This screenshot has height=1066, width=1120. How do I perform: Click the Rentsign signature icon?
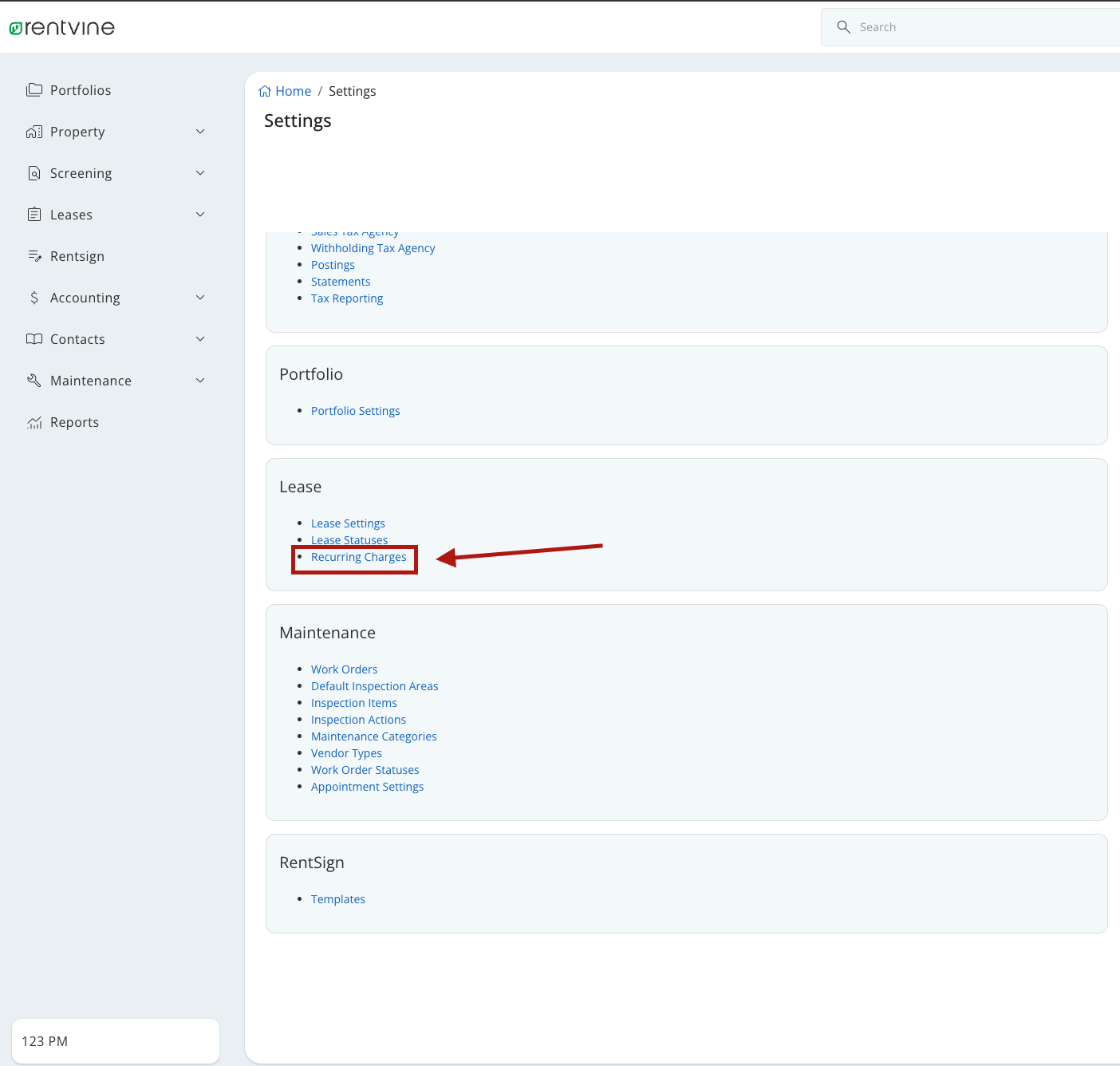34,255
